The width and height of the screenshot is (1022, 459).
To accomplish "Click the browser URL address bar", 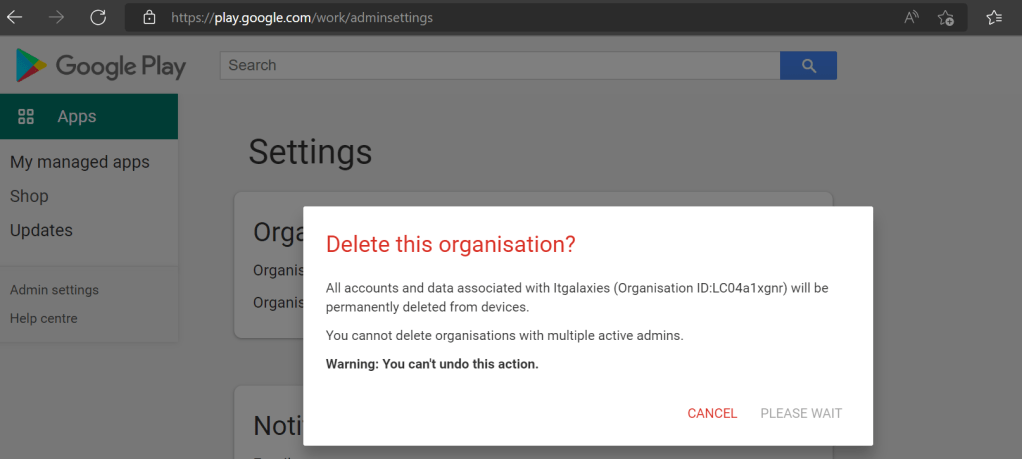I will 520,18.
